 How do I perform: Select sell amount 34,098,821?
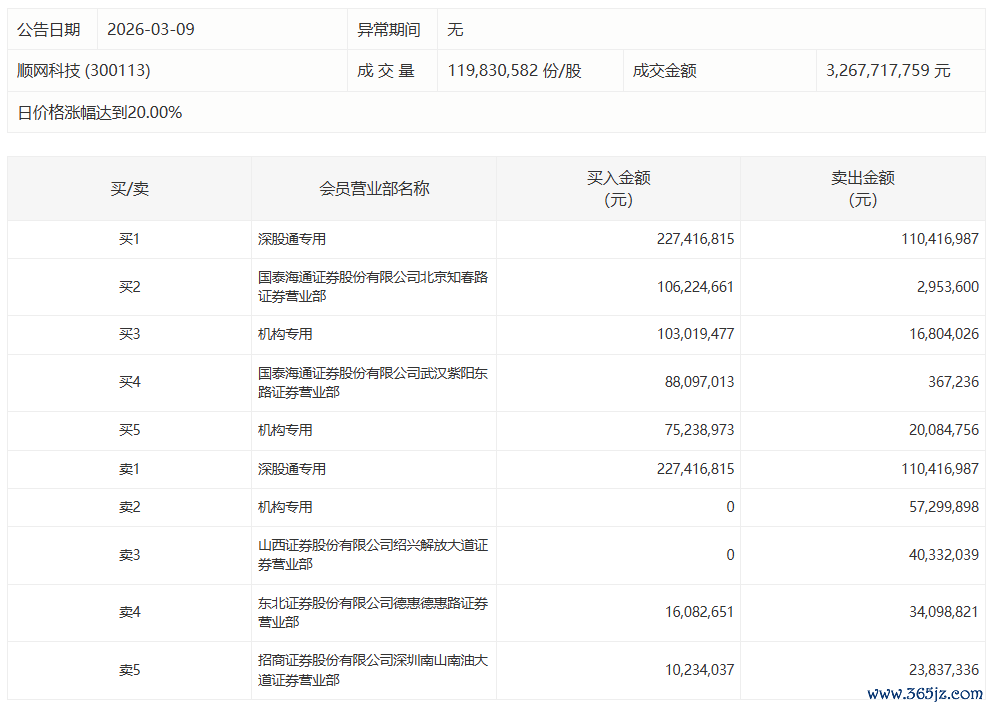click(944, 612)
